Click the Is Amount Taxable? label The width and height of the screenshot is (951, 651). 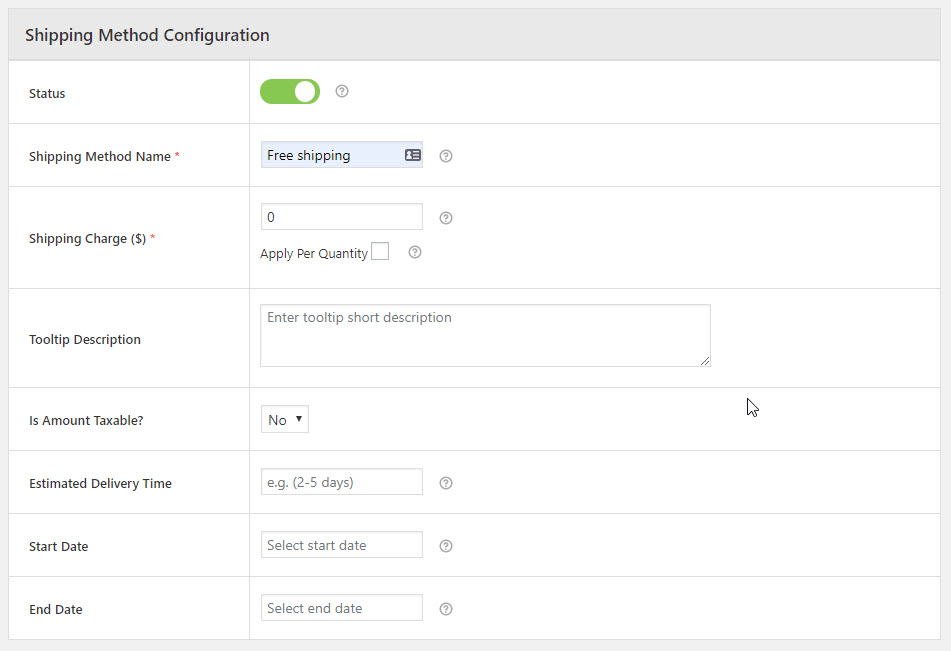[86, 420]
